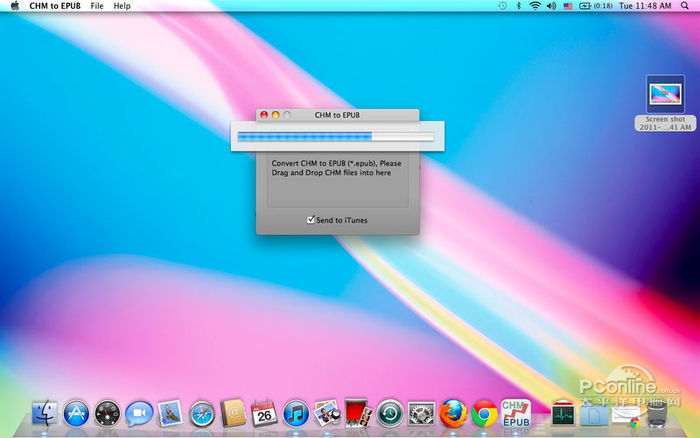
Task: Open iPhoto from the dock
Action: click(x=327, y=413)
